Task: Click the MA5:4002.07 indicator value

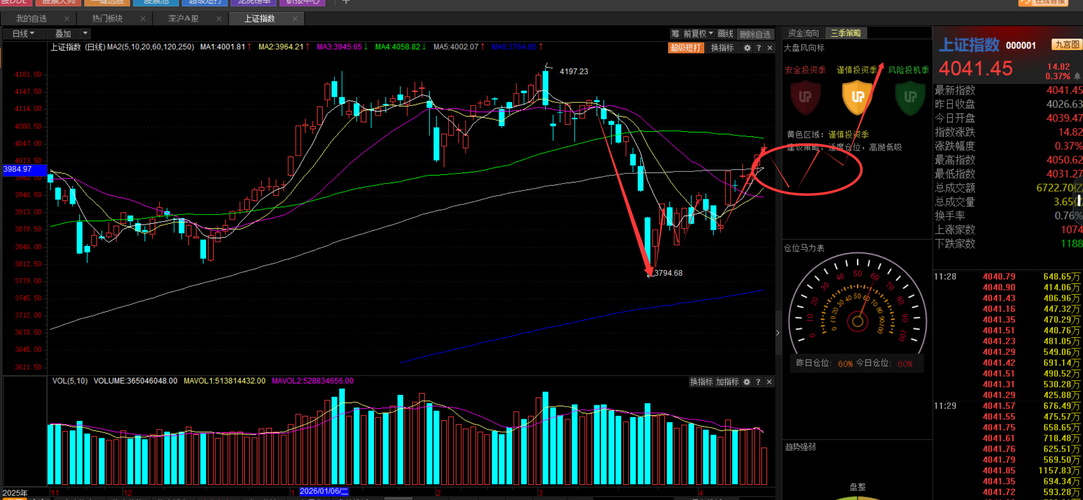Action: pos(457,47)
